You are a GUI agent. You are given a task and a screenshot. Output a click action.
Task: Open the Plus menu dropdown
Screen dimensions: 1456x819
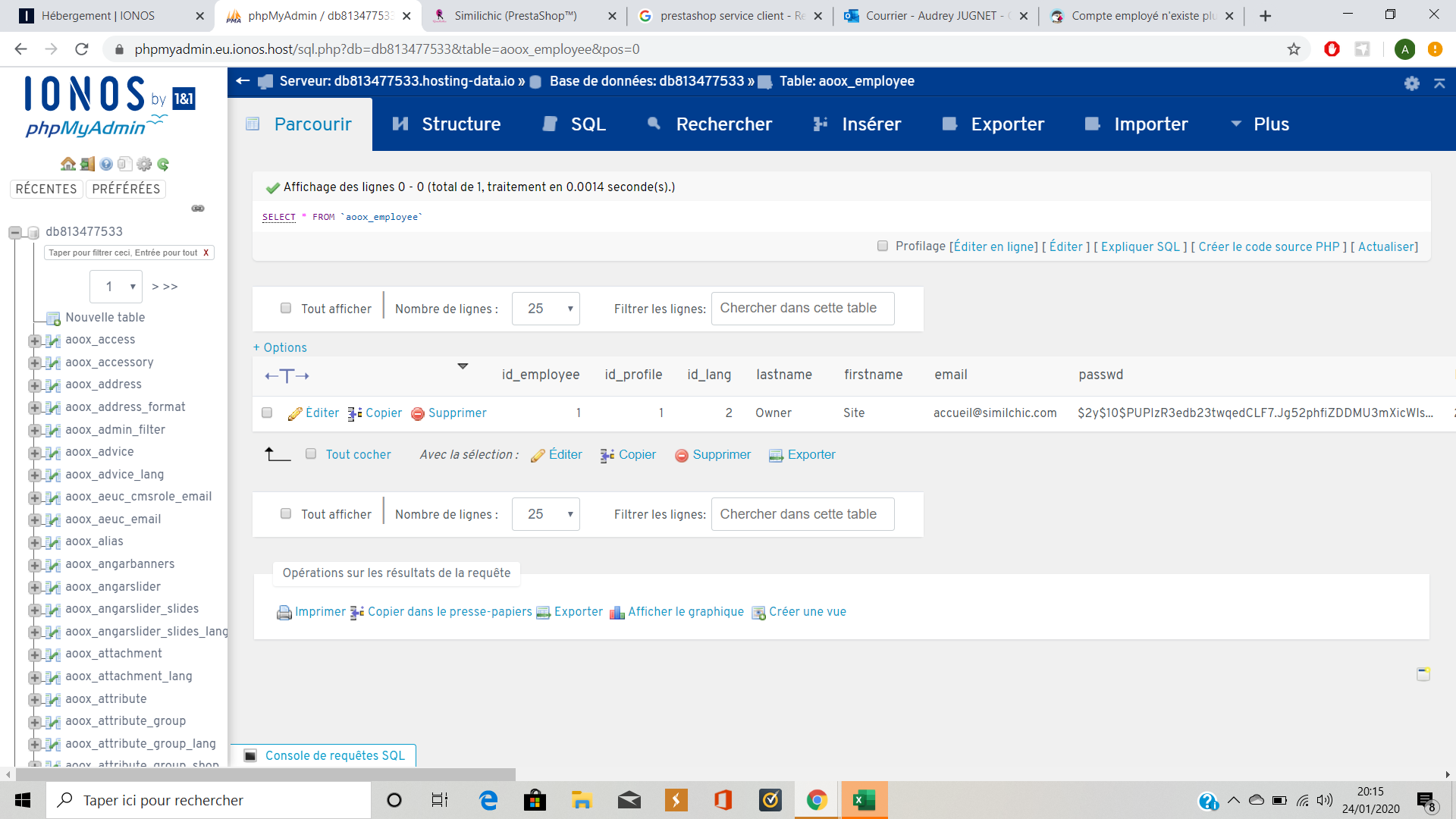pos(1260,124)
